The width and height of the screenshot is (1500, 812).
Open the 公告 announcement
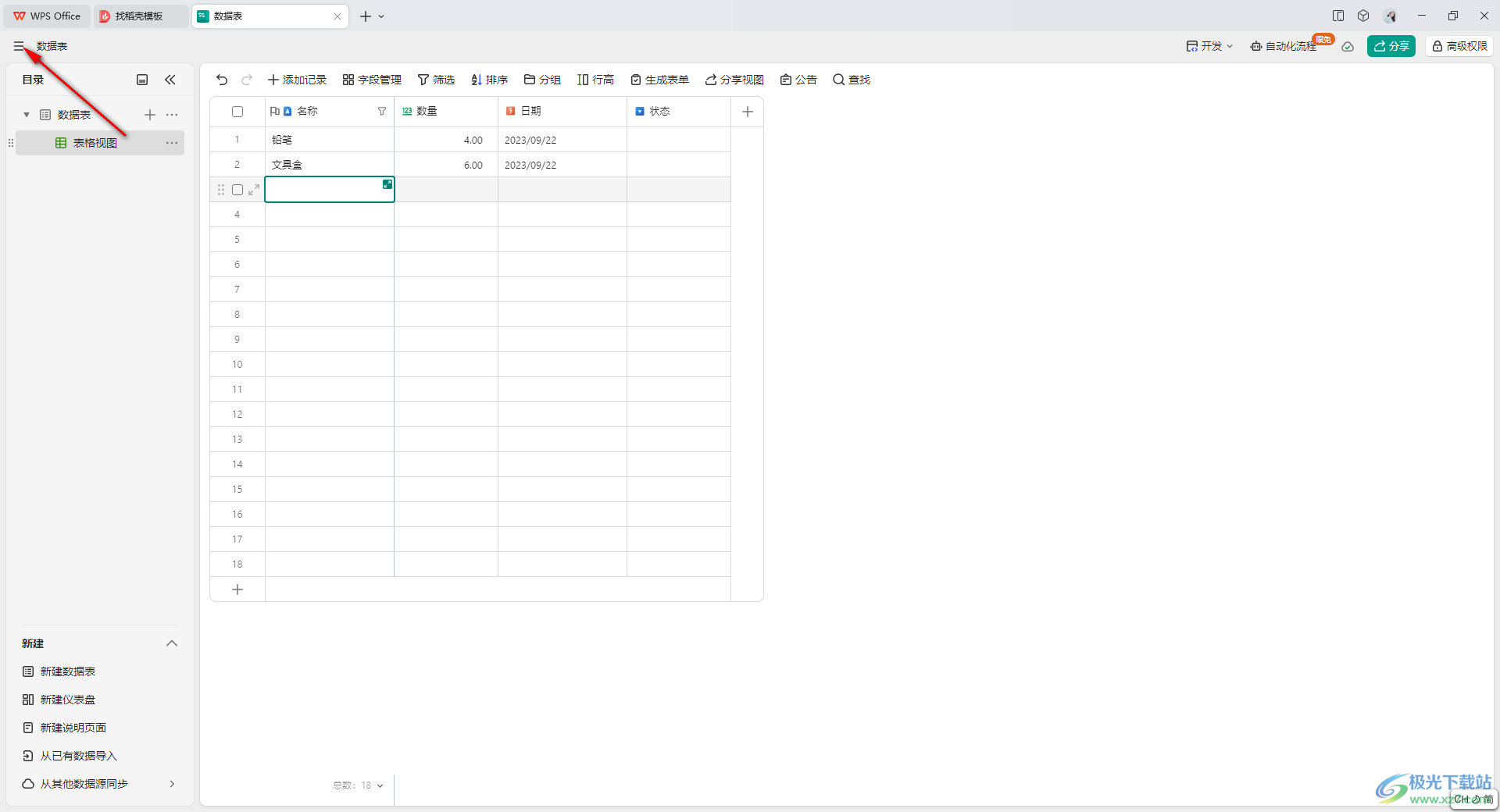(x=798, y=80)
